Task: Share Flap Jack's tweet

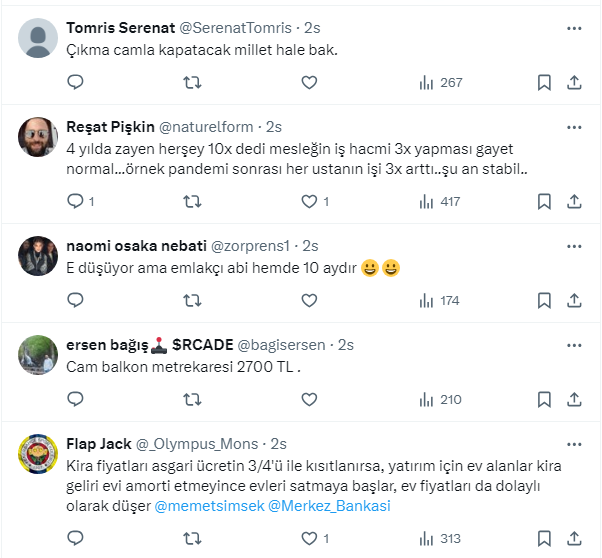Action: click(574, 538)
